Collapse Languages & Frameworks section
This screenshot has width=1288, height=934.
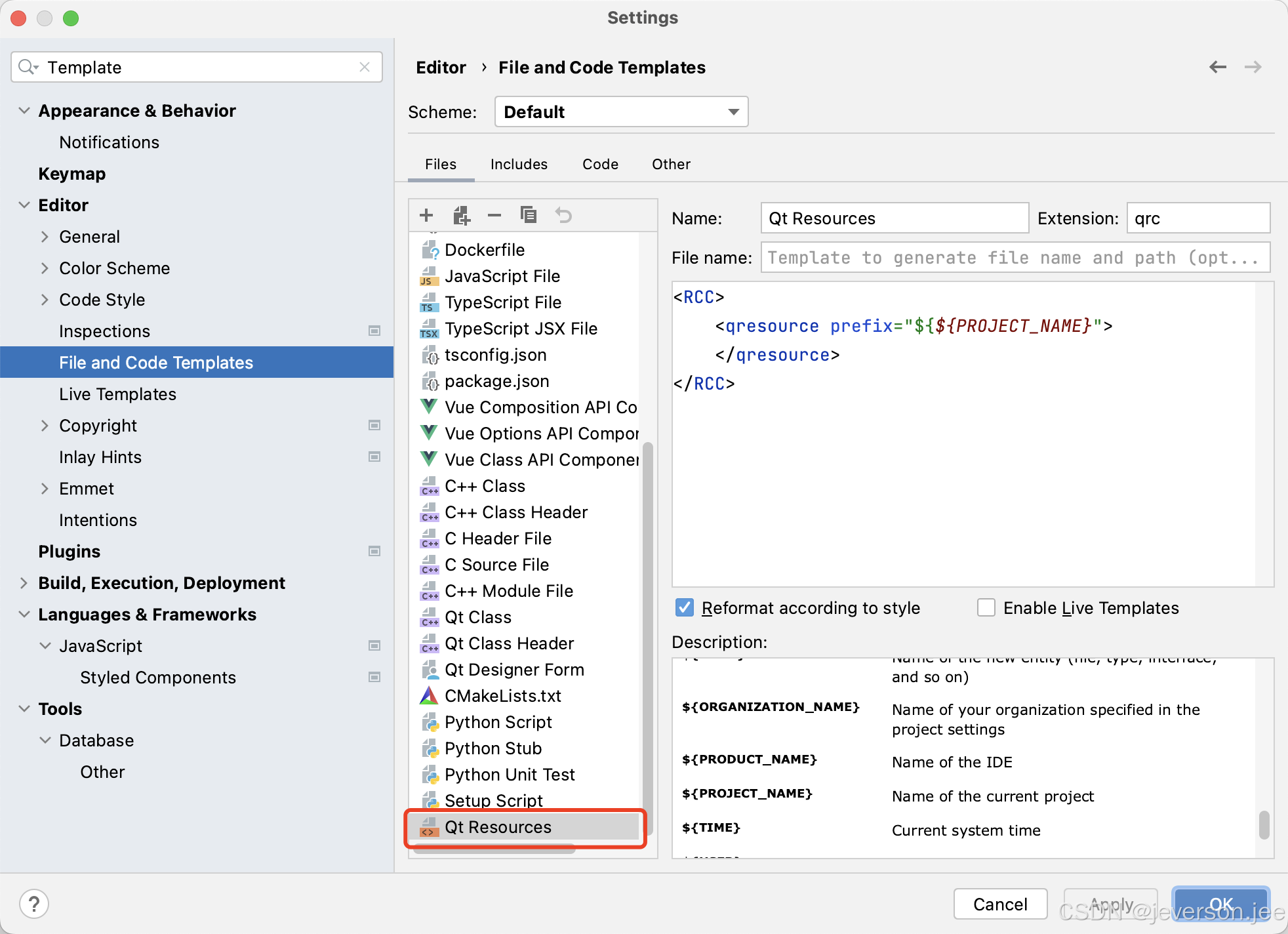24,614
